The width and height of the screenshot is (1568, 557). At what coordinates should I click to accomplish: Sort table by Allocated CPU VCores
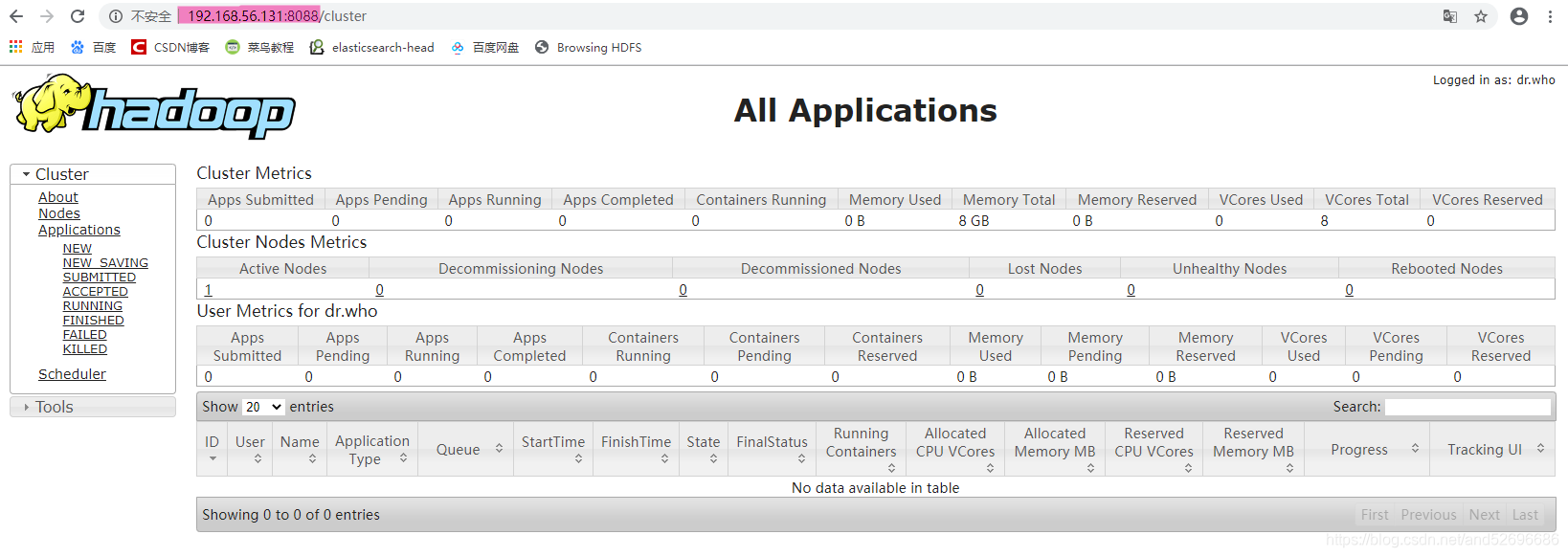tap(955, 449)
